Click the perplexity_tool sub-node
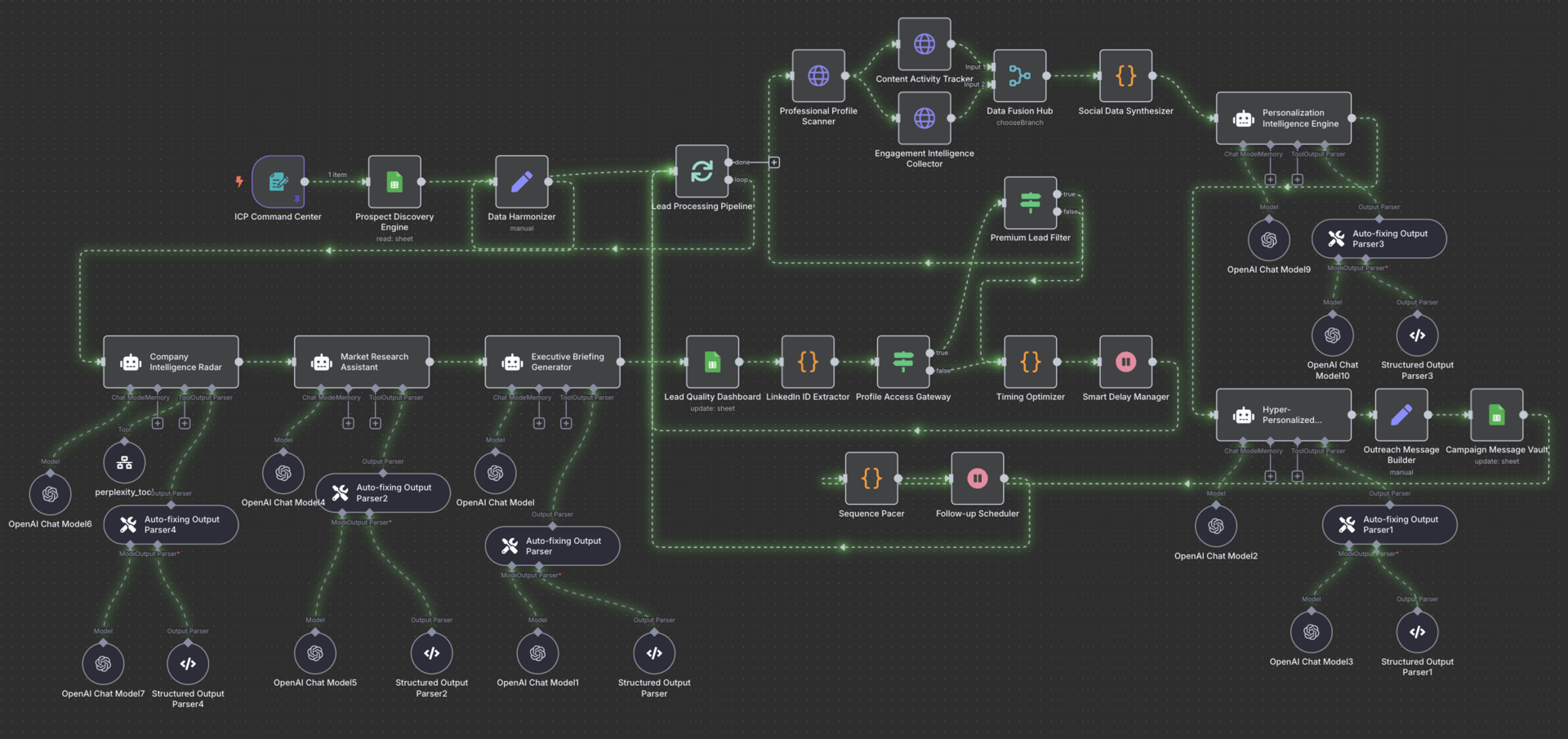The image size is (1568, 739). pyautogui.click(x=124, y=463)
